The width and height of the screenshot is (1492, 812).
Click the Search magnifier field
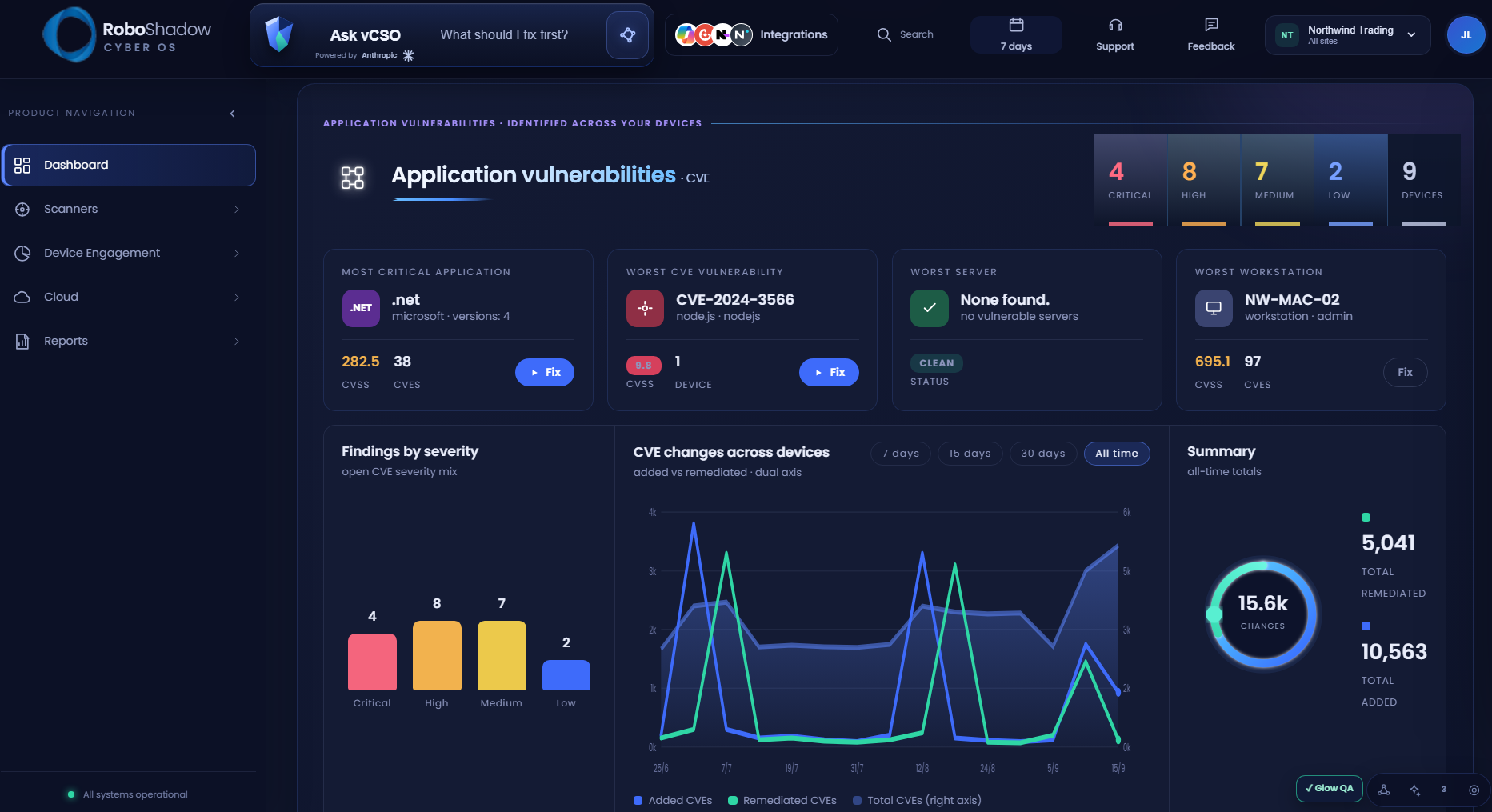click(x=906, y=34)
